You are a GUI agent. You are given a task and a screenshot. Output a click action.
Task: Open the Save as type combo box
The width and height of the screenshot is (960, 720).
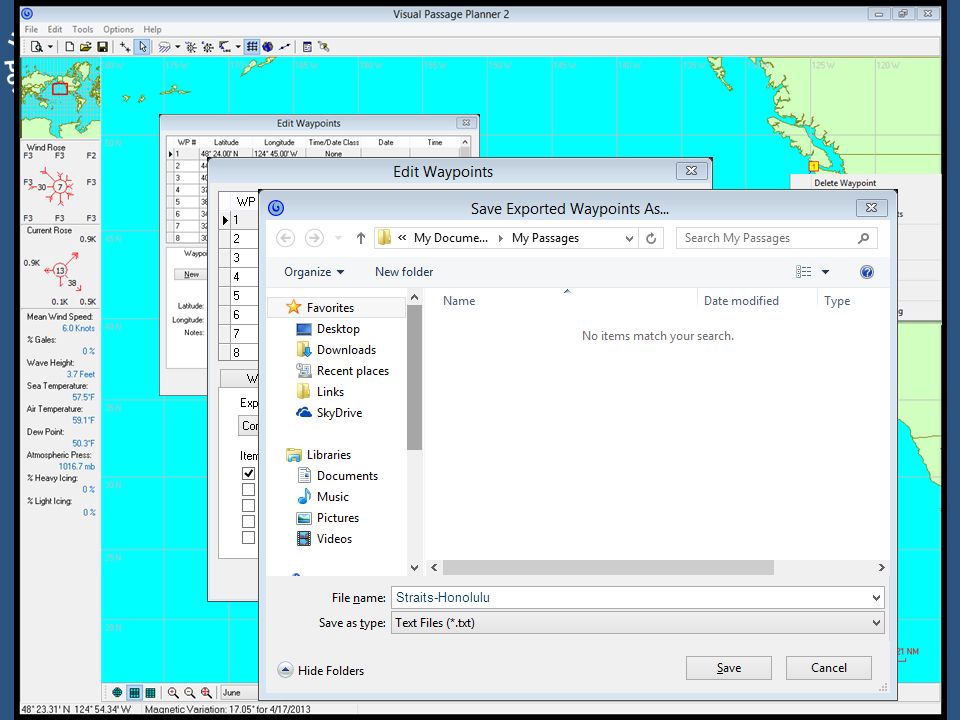637,623
